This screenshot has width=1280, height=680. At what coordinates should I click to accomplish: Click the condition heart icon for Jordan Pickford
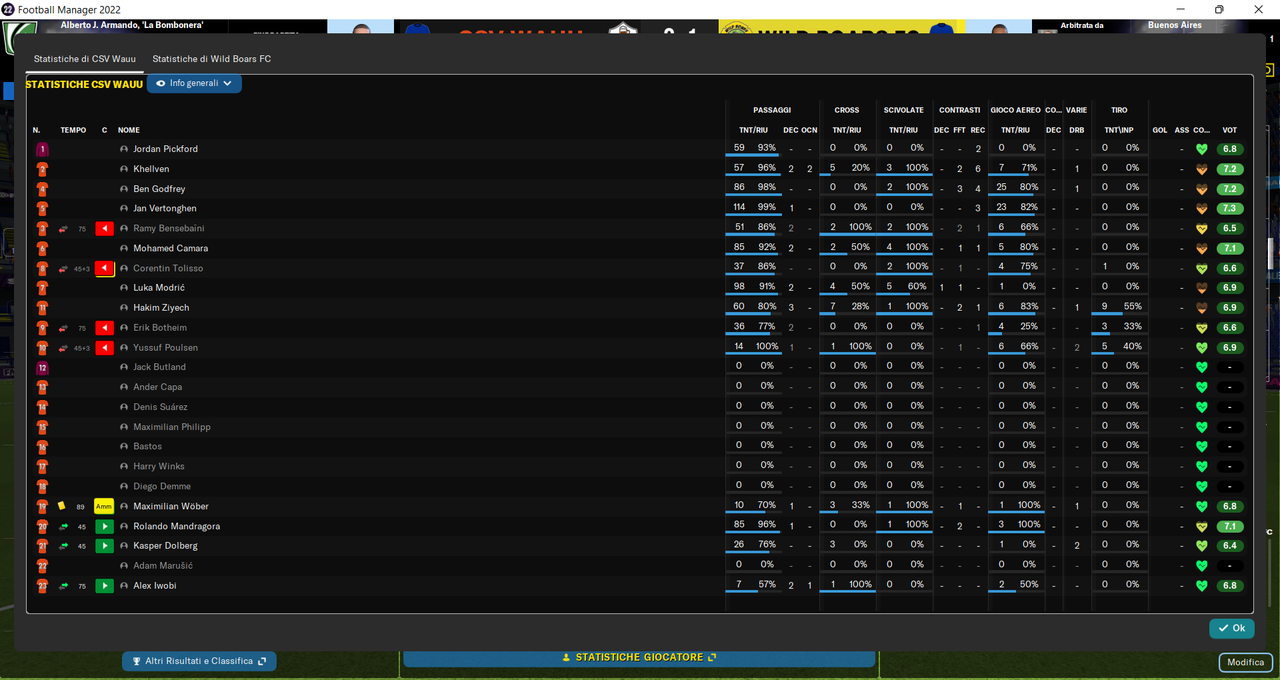[x=1202, y=149]
